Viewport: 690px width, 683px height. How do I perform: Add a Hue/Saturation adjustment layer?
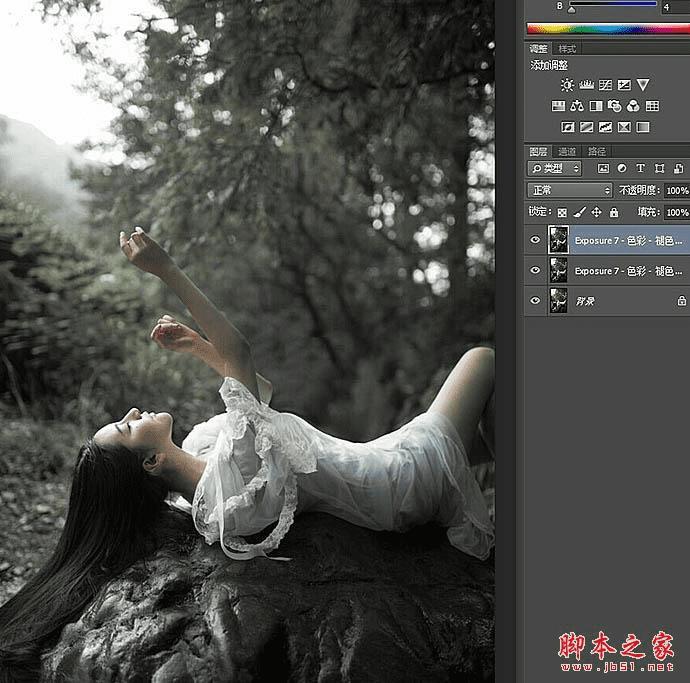558,106
